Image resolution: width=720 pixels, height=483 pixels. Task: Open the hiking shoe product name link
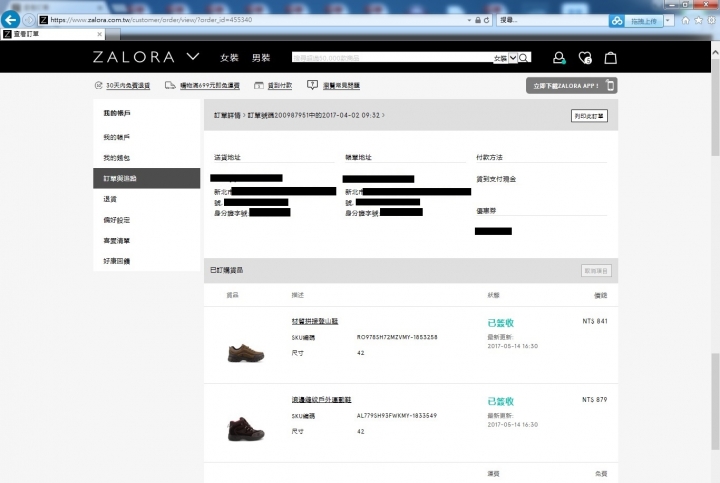pos(315,321)
